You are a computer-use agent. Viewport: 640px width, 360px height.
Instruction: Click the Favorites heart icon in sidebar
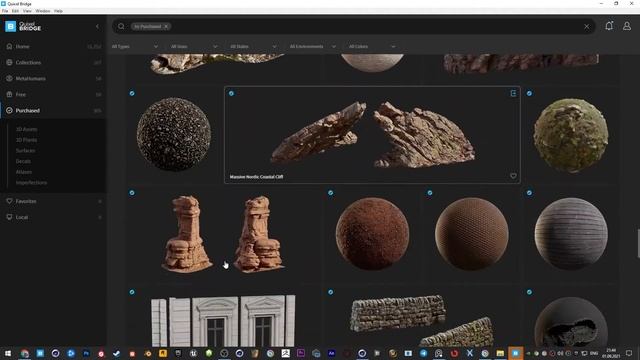coord(9,201)
